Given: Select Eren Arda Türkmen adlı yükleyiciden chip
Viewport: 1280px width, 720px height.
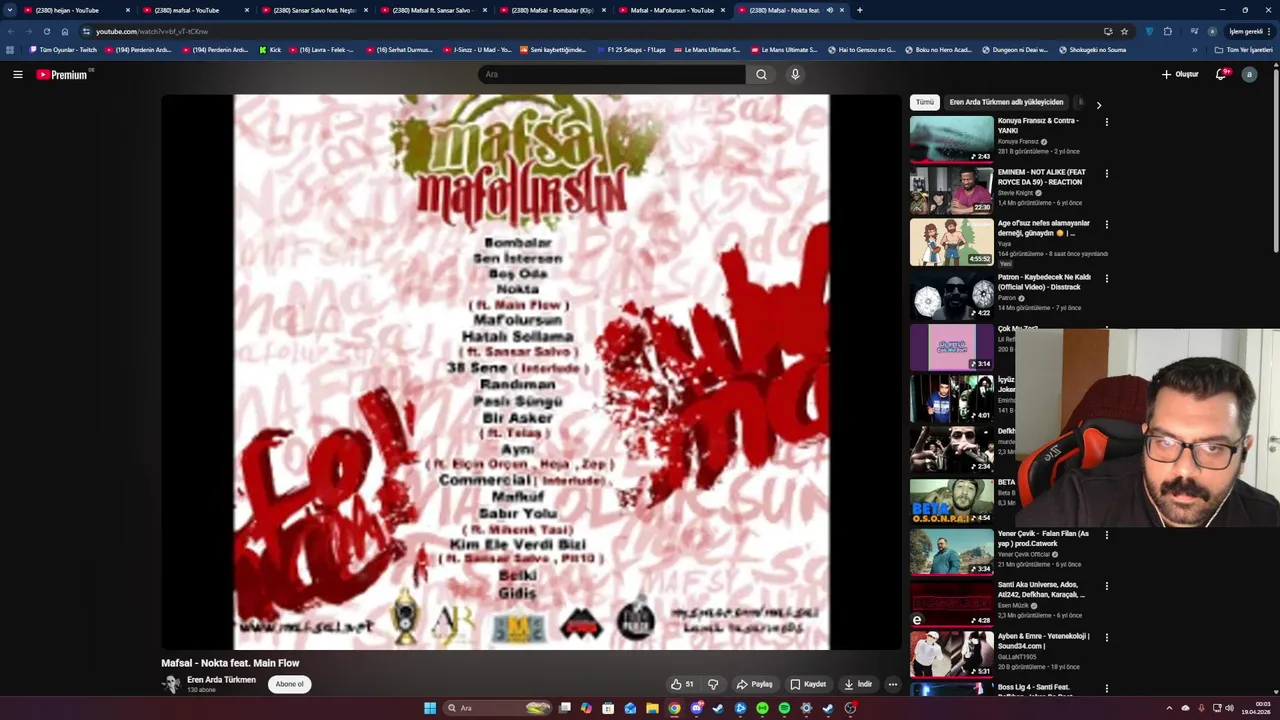Looking at the screenshot, I should pos(1006,102).
